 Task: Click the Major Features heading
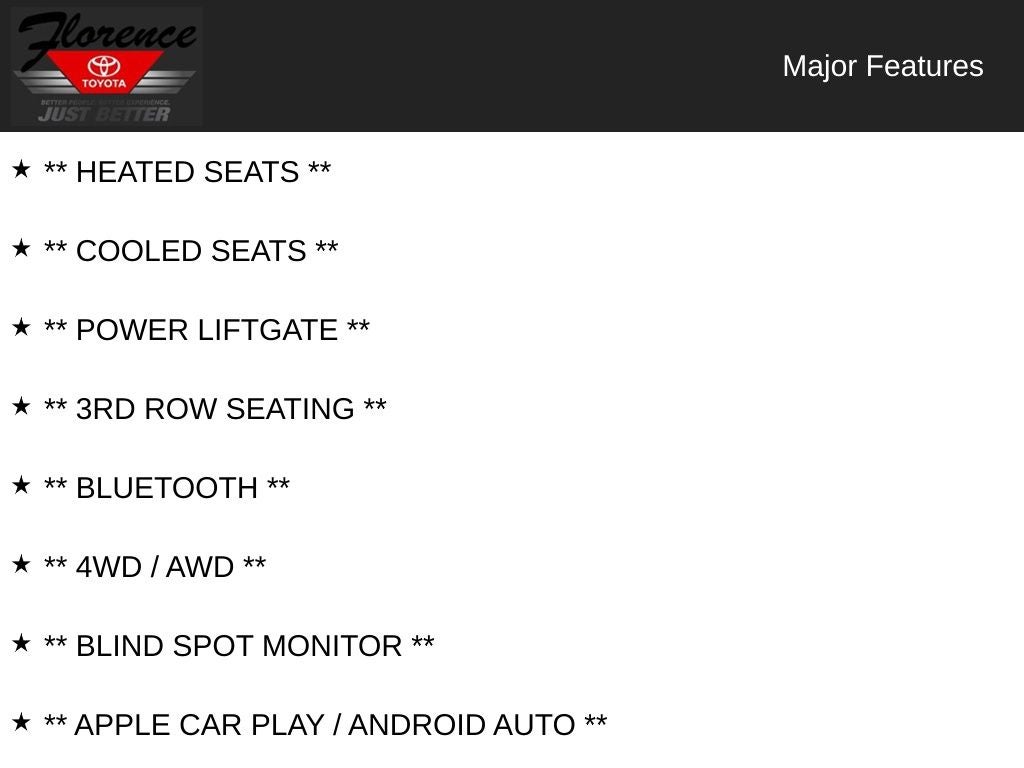(x=882, y=66)
